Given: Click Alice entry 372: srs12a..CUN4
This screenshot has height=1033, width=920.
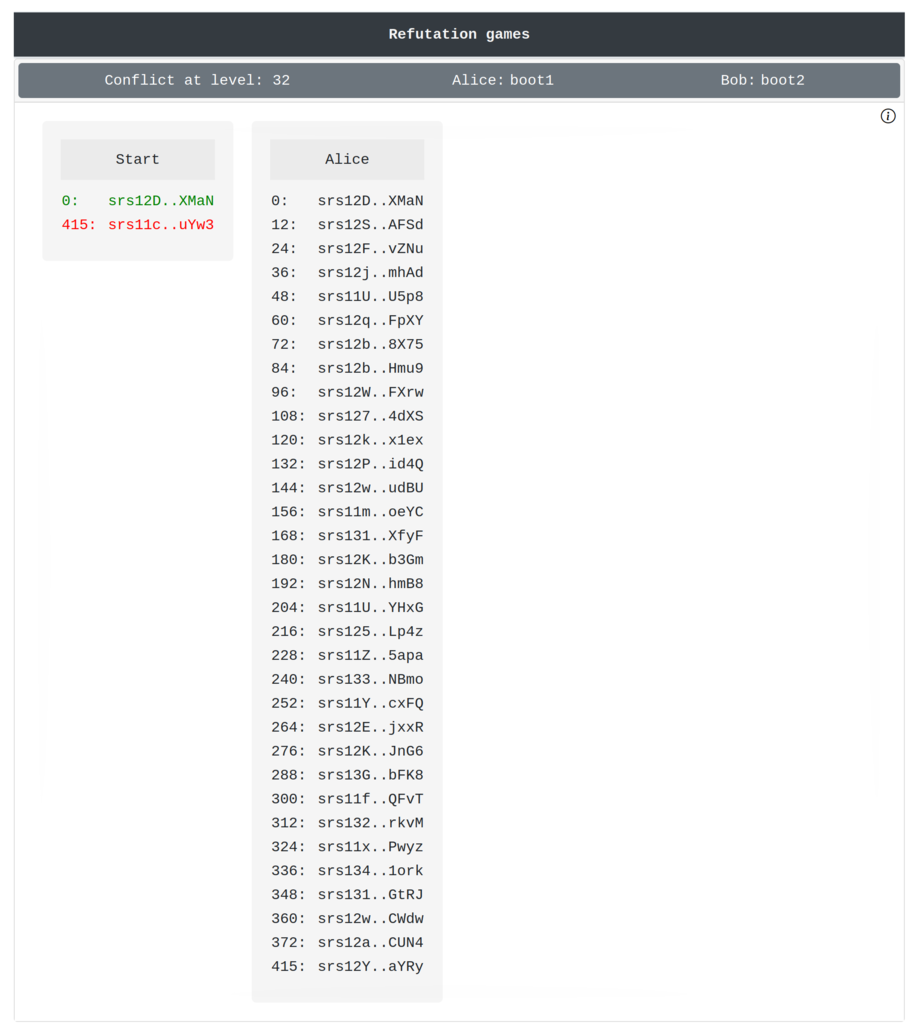Looking at the screenshot, I should pos(347,943).
